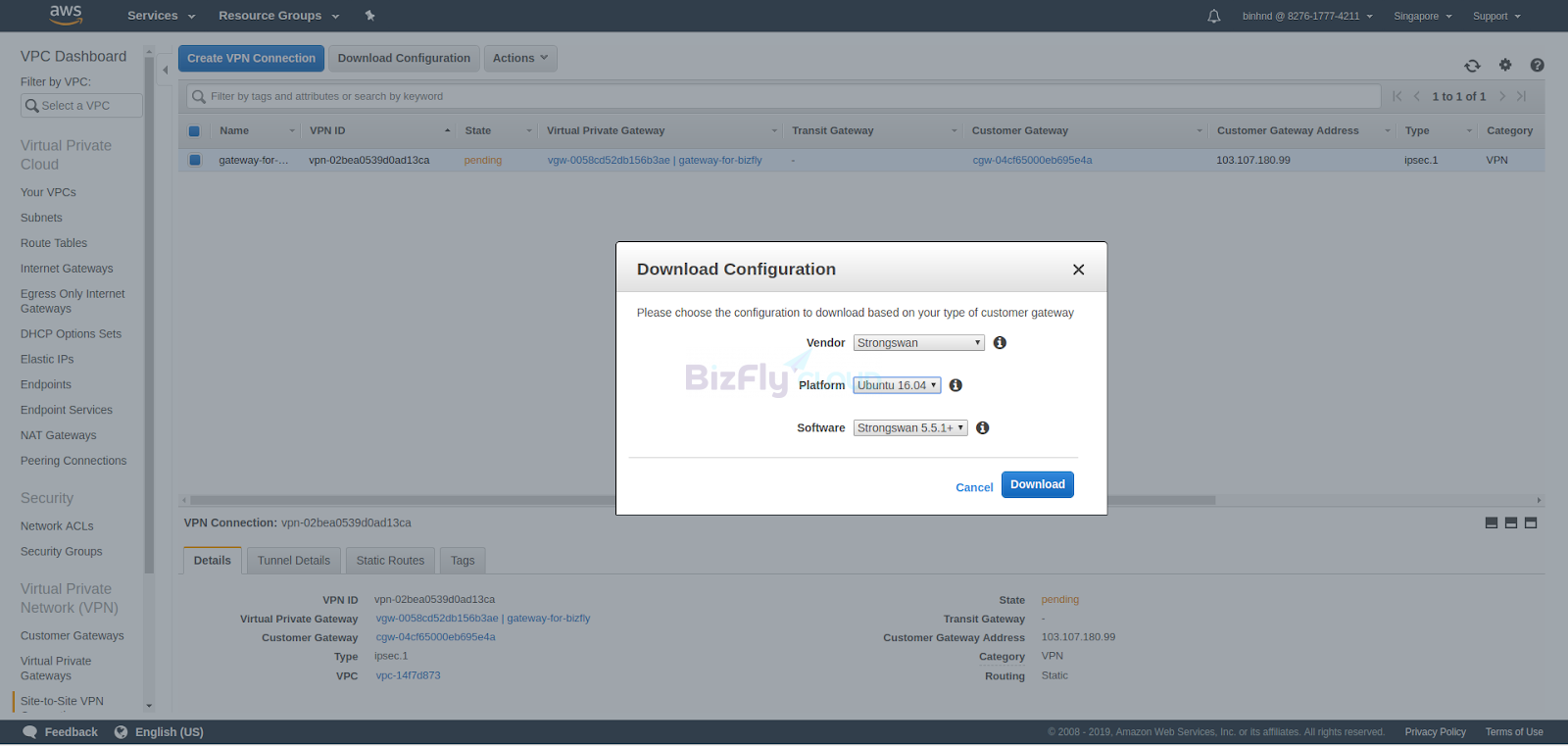Open Your VPCs in sidebar
Viewport: 1568px width, 746px height.
pyautogui.click(x=48, y=192)
